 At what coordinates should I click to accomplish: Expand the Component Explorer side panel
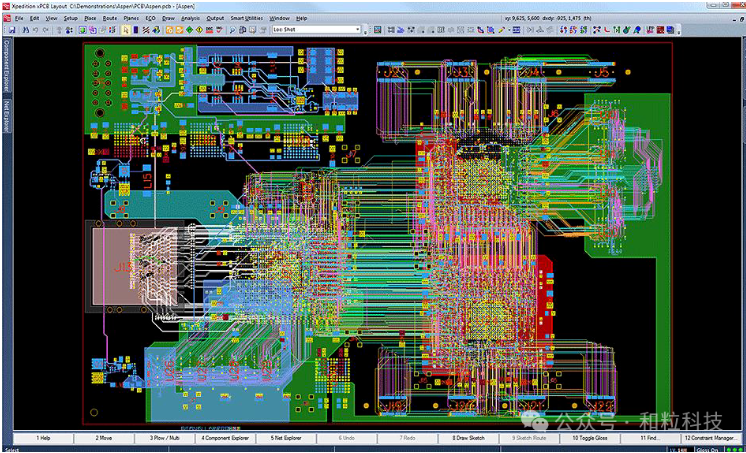(5, 71)
